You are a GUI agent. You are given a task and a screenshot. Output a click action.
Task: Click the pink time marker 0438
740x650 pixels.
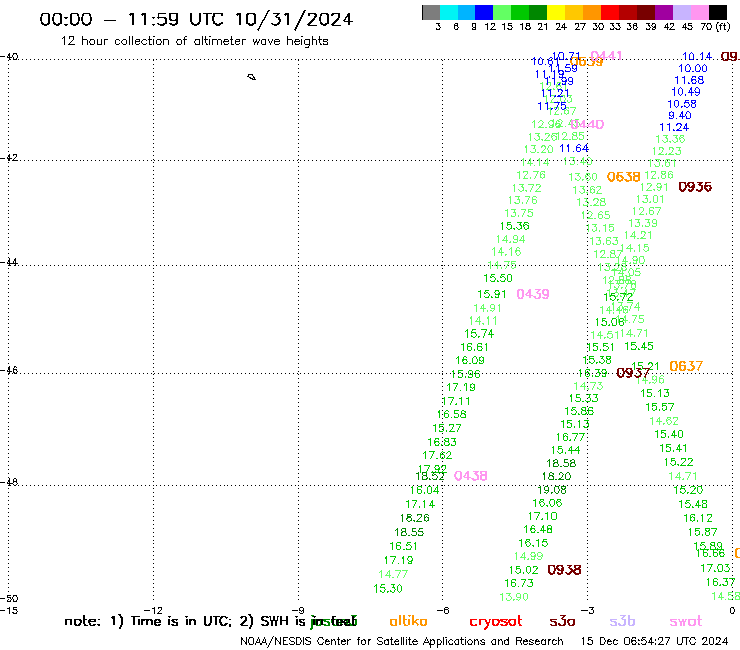pos(471,476)
